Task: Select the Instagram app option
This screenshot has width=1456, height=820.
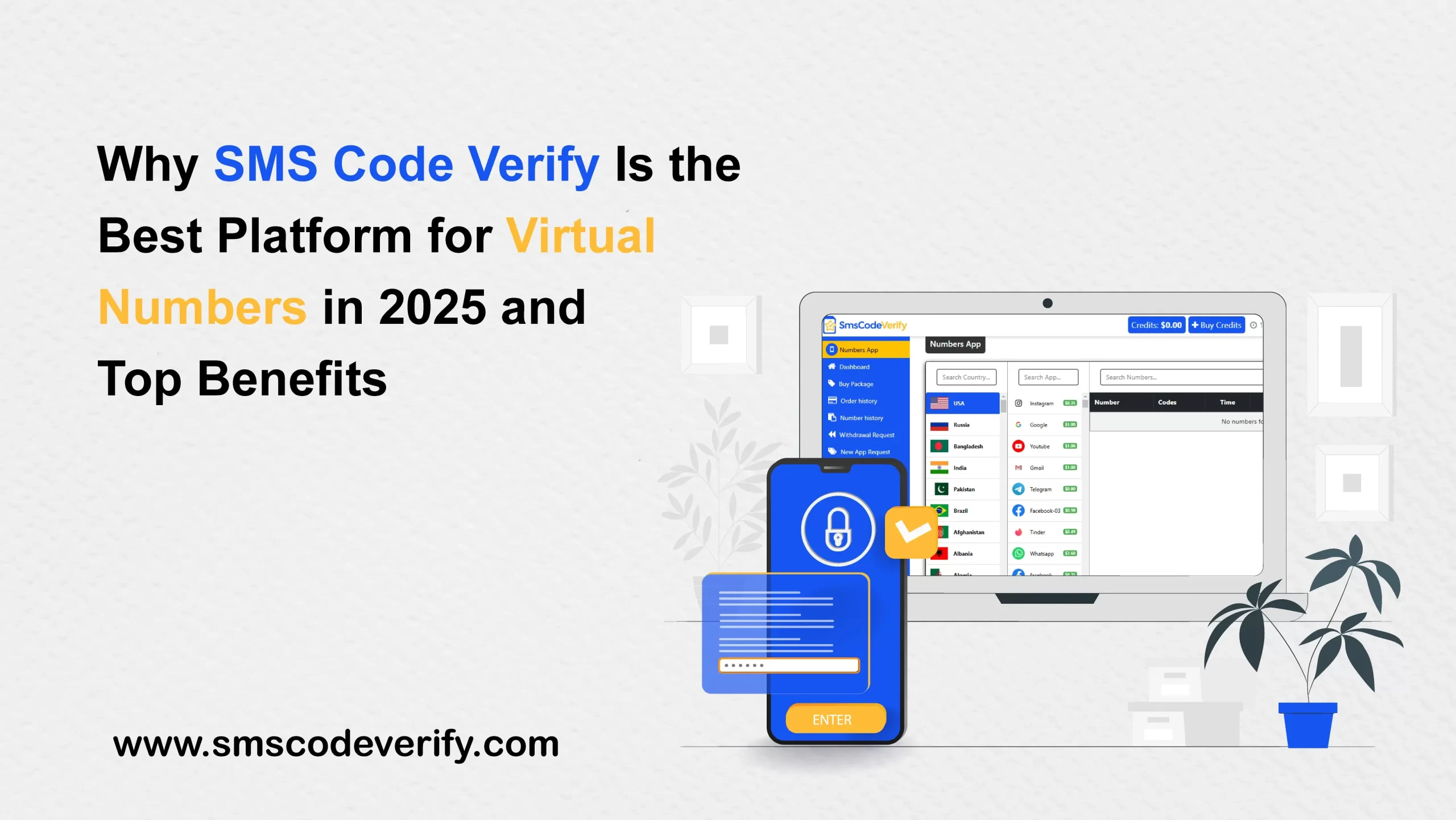Action: [x=1043, y=403]
